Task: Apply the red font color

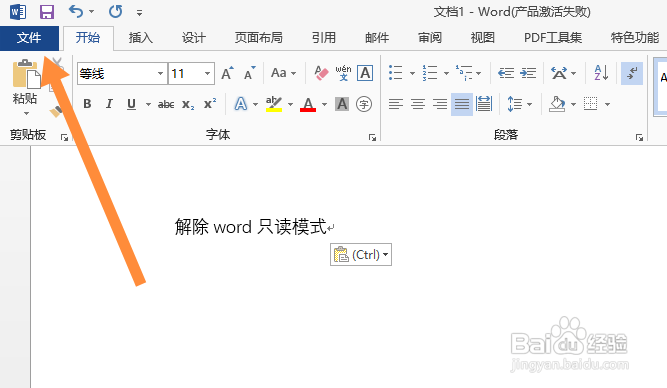Action: [x=308, y=104]
